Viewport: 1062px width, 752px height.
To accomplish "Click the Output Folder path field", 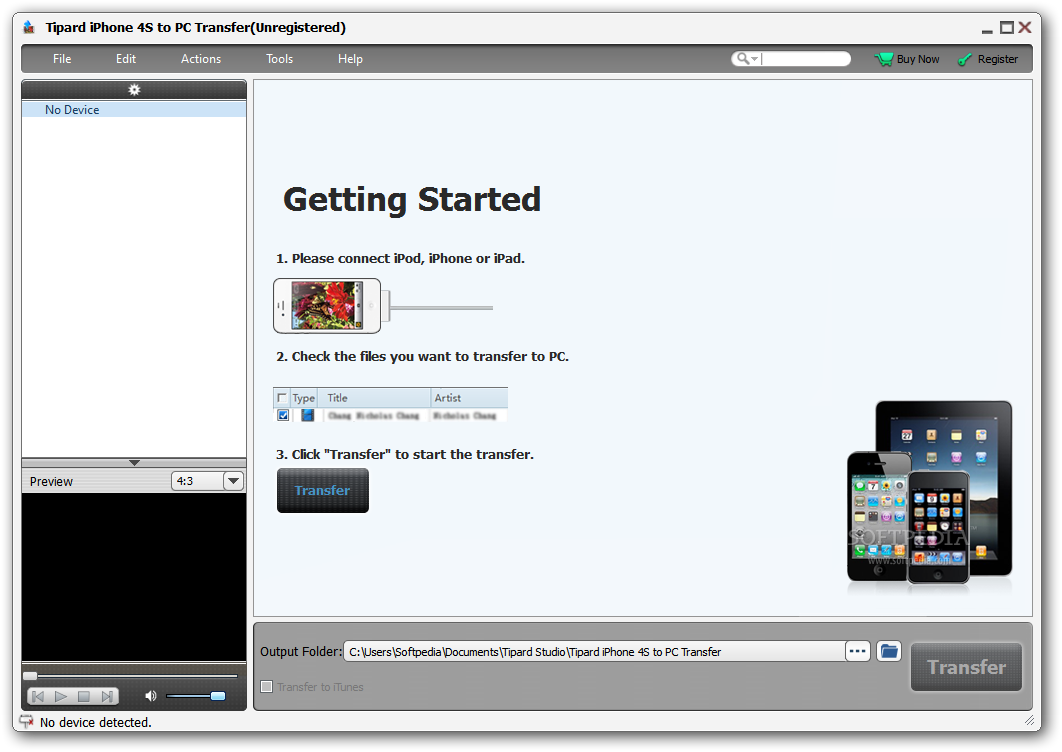I will click(x=594, y=652).
